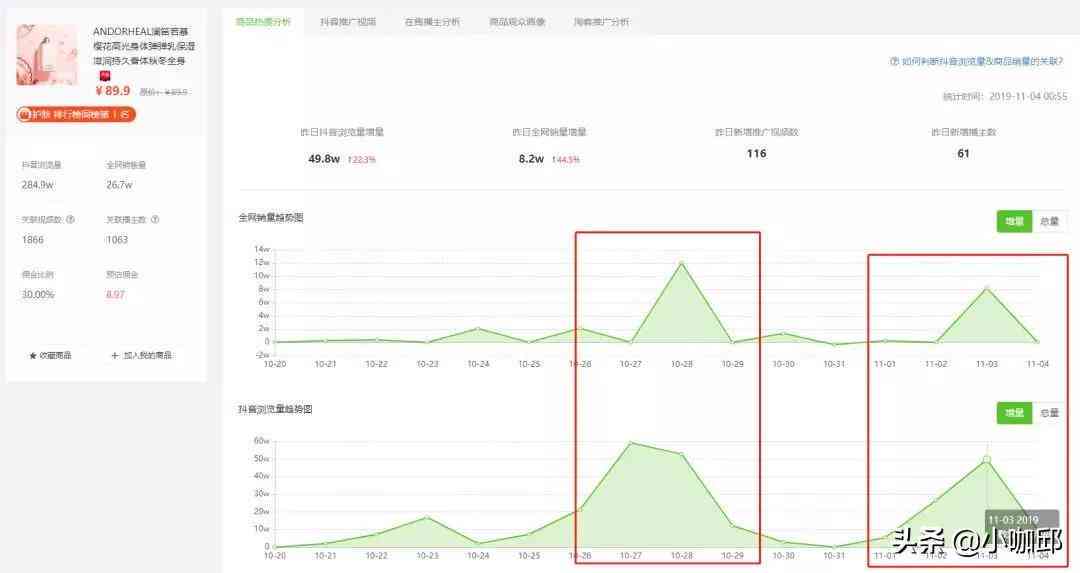Viewport: 1080px width, 573px height.
Task: Switch to the 抖音推广视频 tab
Action: click(x=348, y=22)
